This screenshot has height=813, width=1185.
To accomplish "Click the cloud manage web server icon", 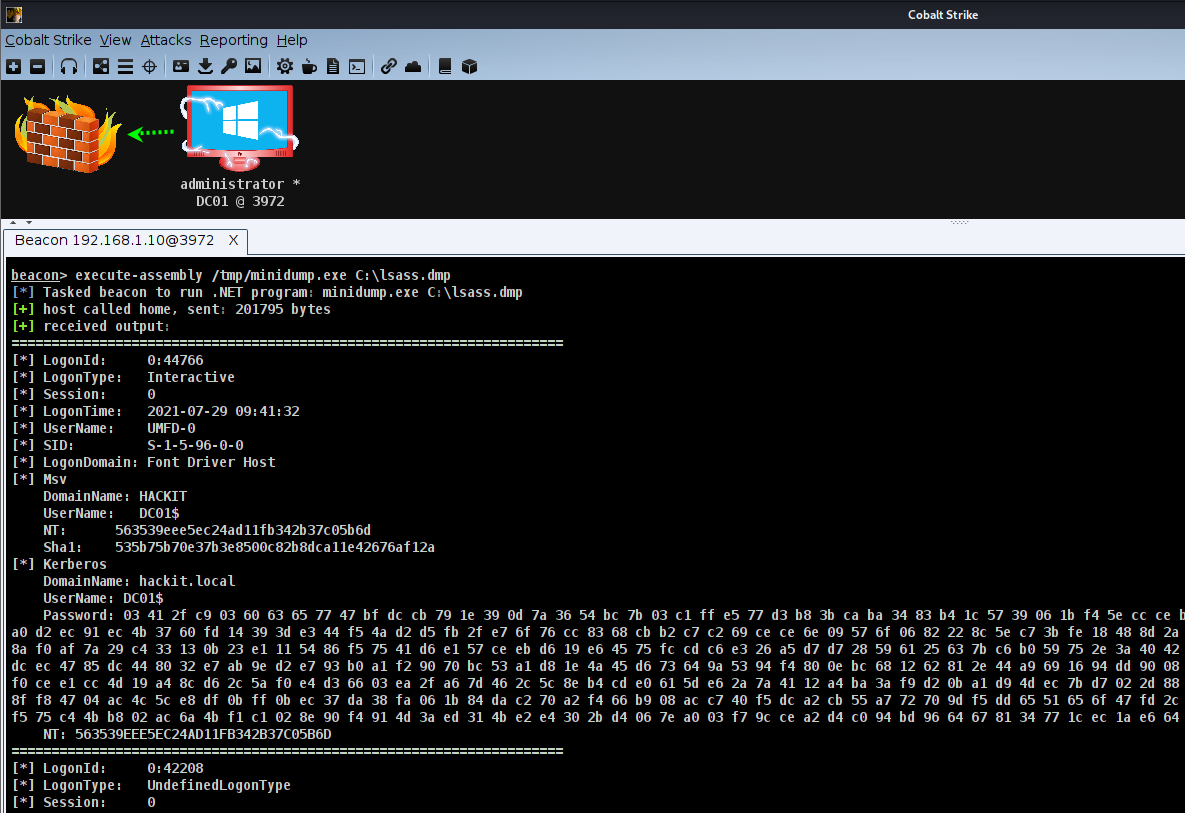I will tap(413, 66).
